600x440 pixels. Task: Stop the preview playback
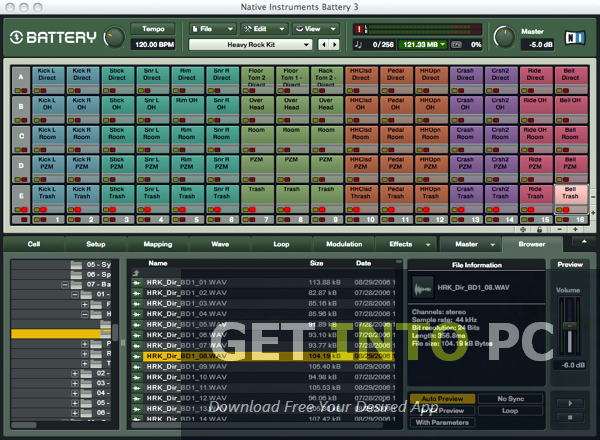coord(570,417)
